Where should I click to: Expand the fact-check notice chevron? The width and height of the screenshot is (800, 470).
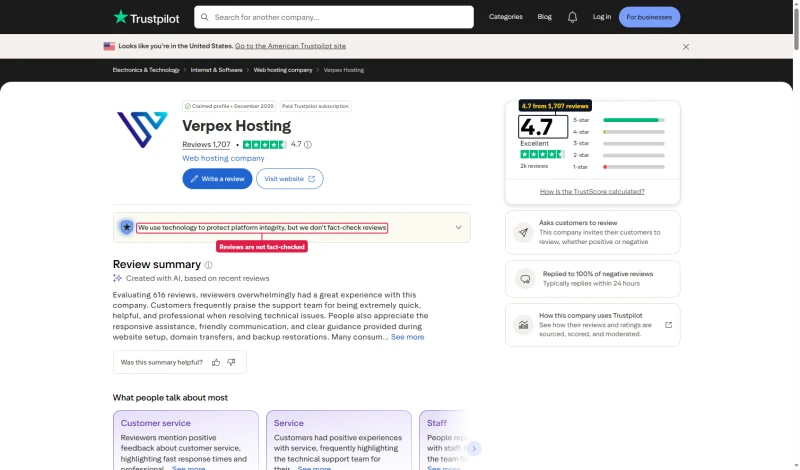[x=458, y=227]
